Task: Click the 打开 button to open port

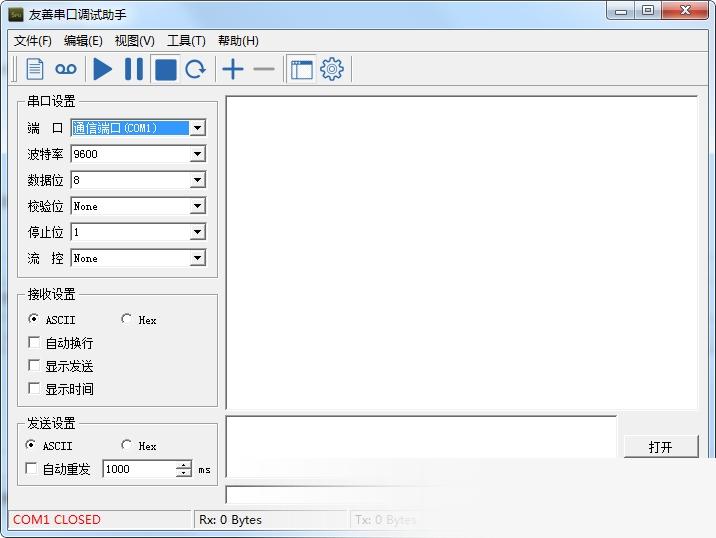Action: (x=661, y=447)
